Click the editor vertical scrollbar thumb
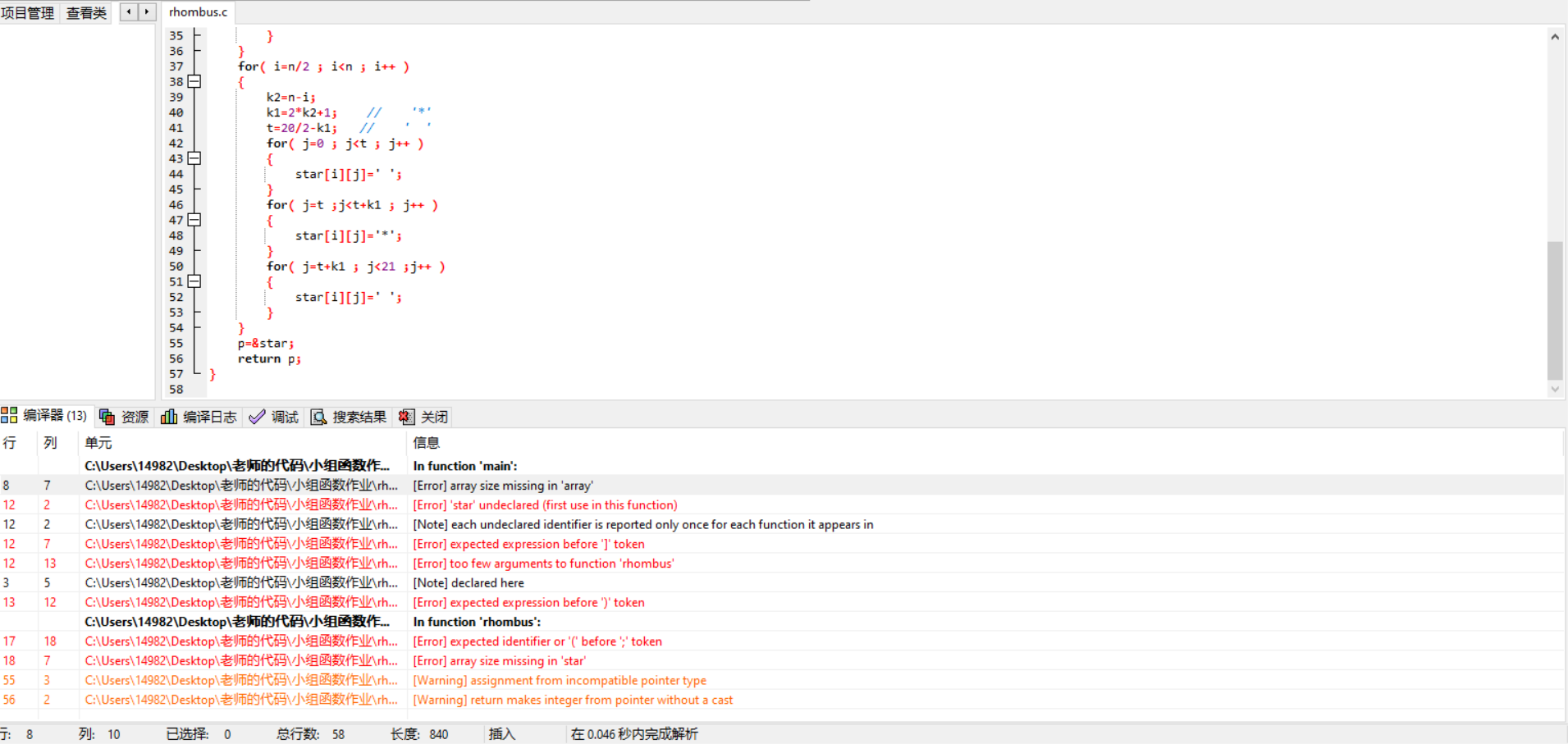This screenshot has width=1568, height=744. click(1555, 310)
